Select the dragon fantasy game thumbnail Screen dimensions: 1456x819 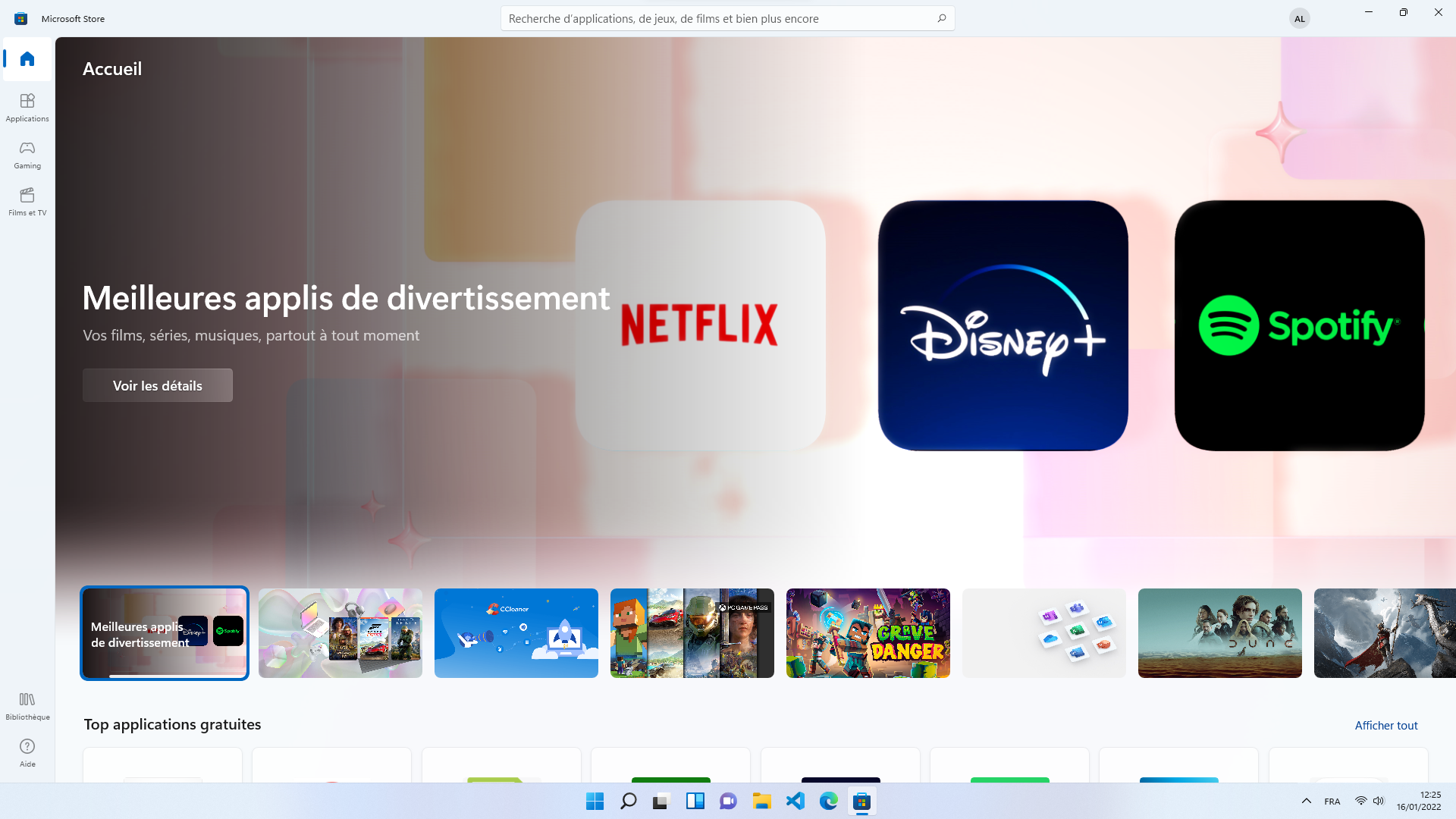(1385, 633)
